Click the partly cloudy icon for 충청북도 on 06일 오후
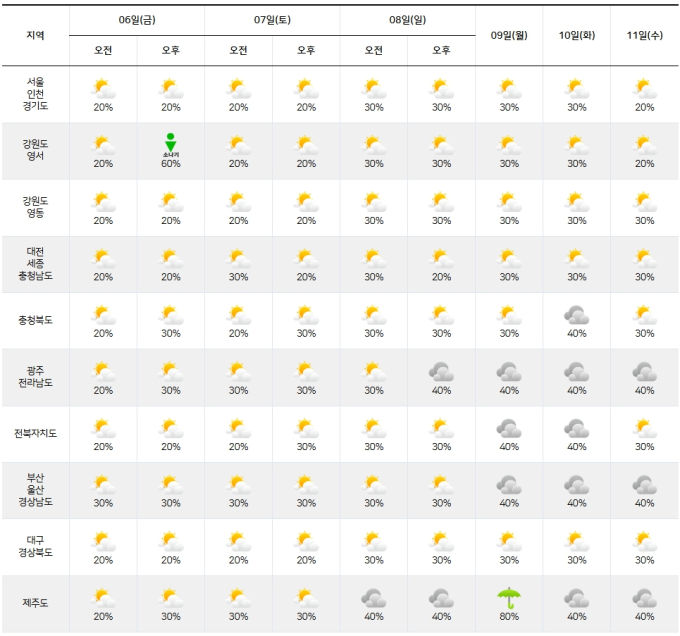The height and width of the screenshot is (636, 680). [x=171, y=316]
